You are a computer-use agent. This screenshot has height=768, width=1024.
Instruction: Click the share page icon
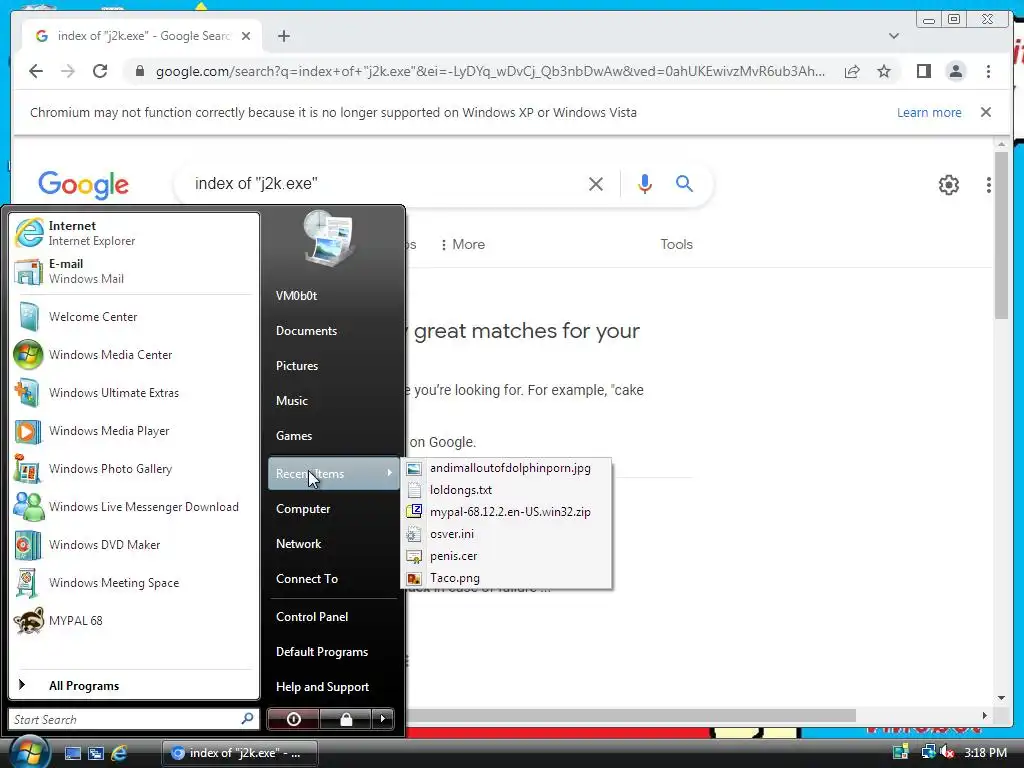(852, 71)
